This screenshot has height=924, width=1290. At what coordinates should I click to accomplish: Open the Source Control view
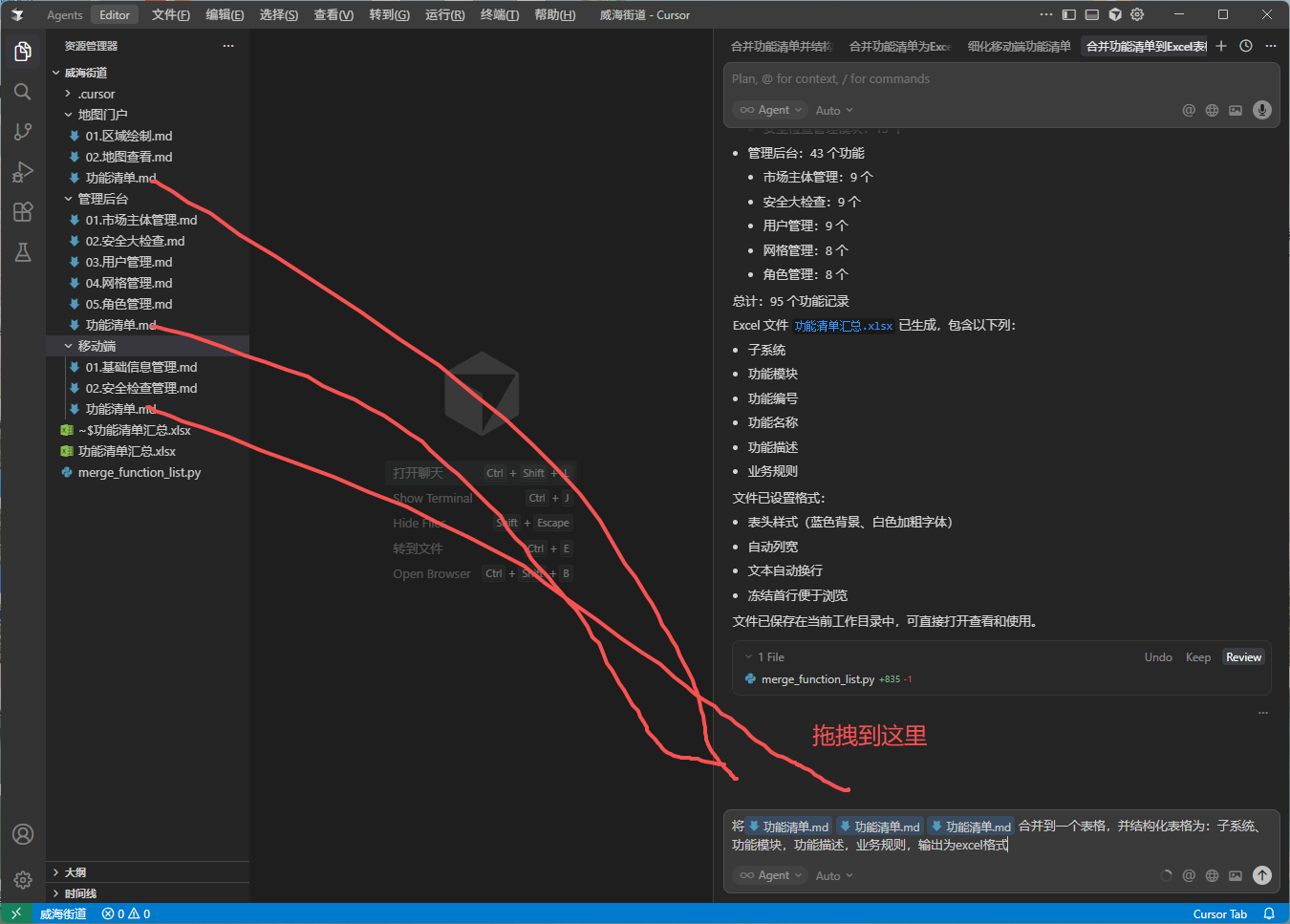click(x=23, y=132)
